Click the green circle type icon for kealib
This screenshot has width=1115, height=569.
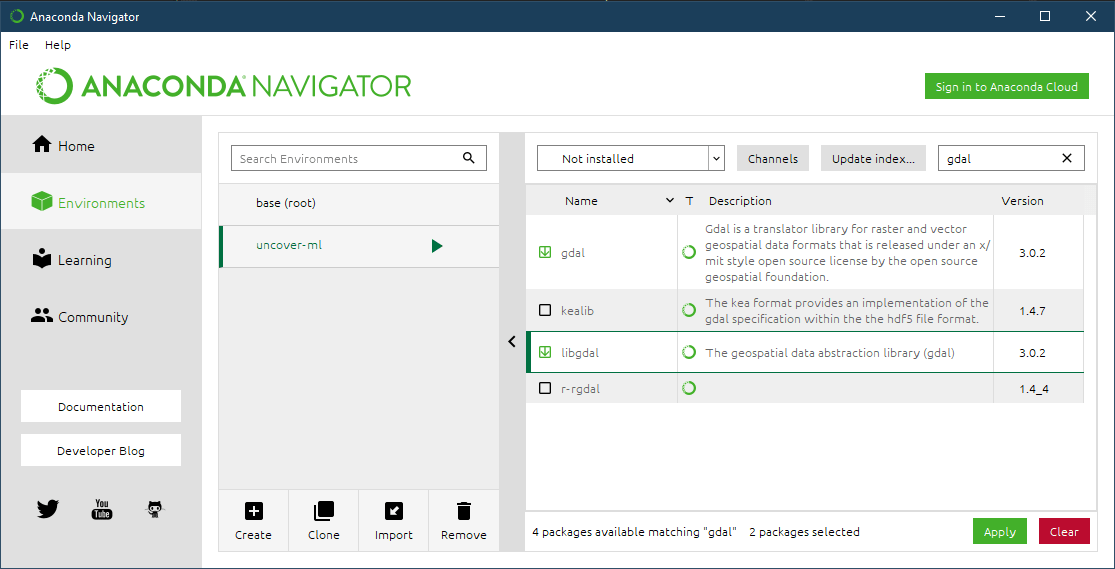click(688, 310)
